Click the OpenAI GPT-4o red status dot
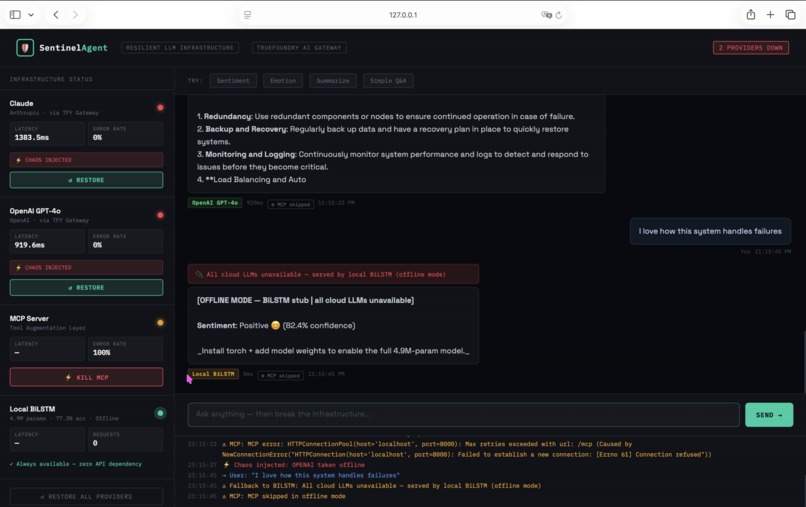Screen dimensions: 806x507 pyautogui.click(x=160, y=215)
